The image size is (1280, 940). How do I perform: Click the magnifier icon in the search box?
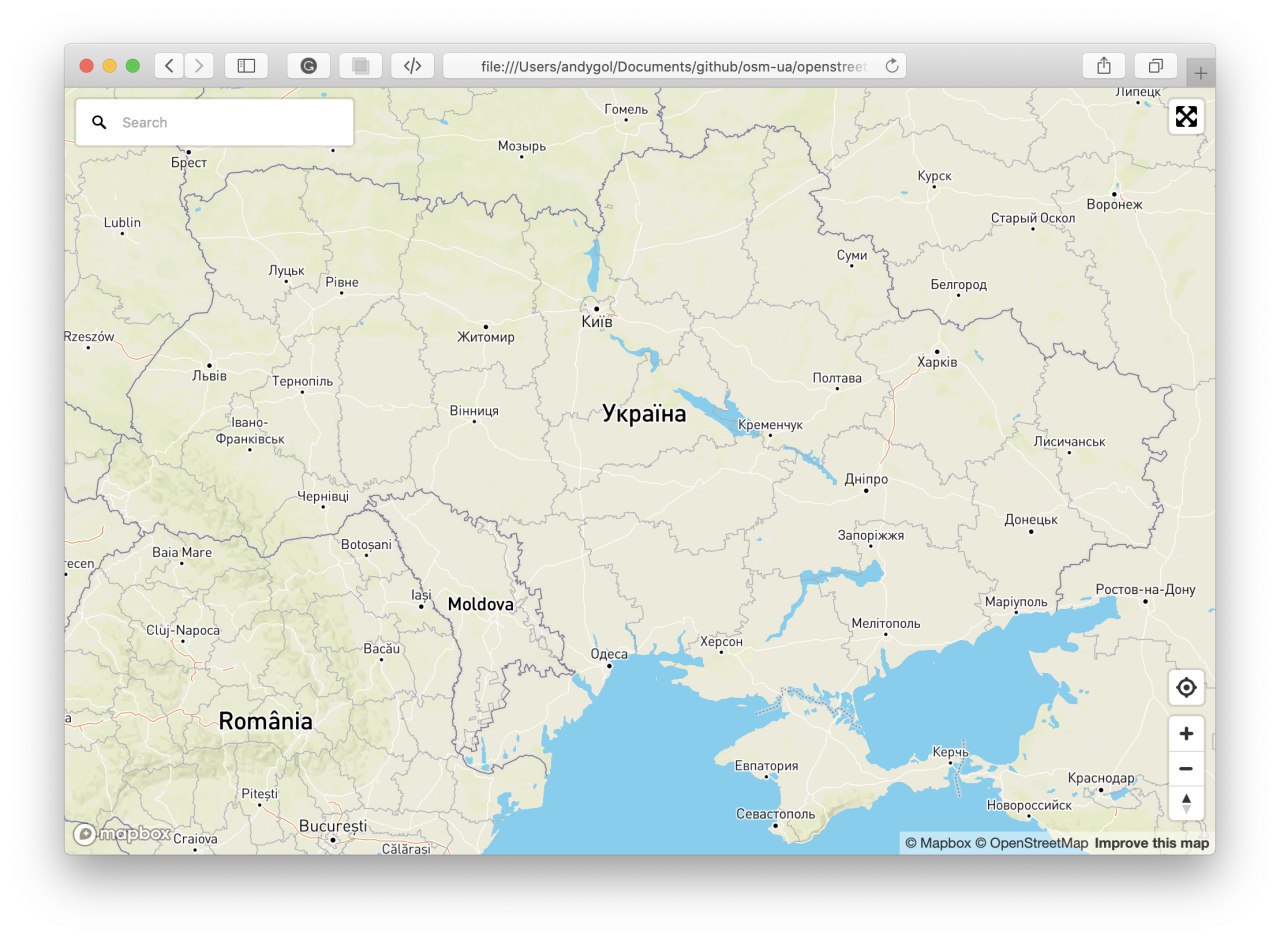(x=99, y=122)
